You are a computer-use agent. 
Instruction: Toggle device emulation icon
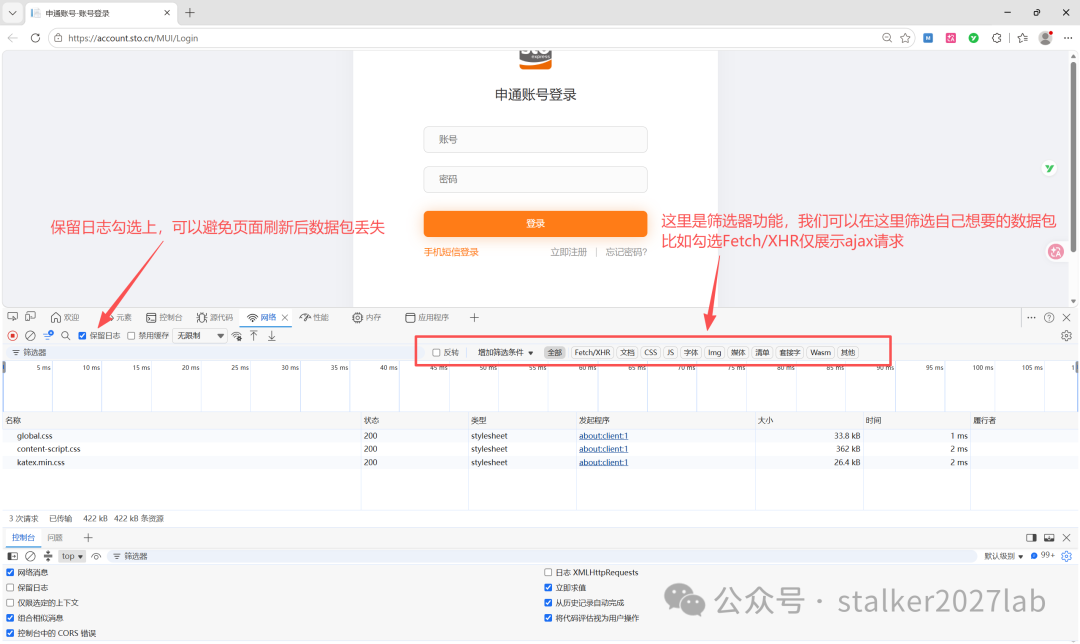tap(30, 317)
